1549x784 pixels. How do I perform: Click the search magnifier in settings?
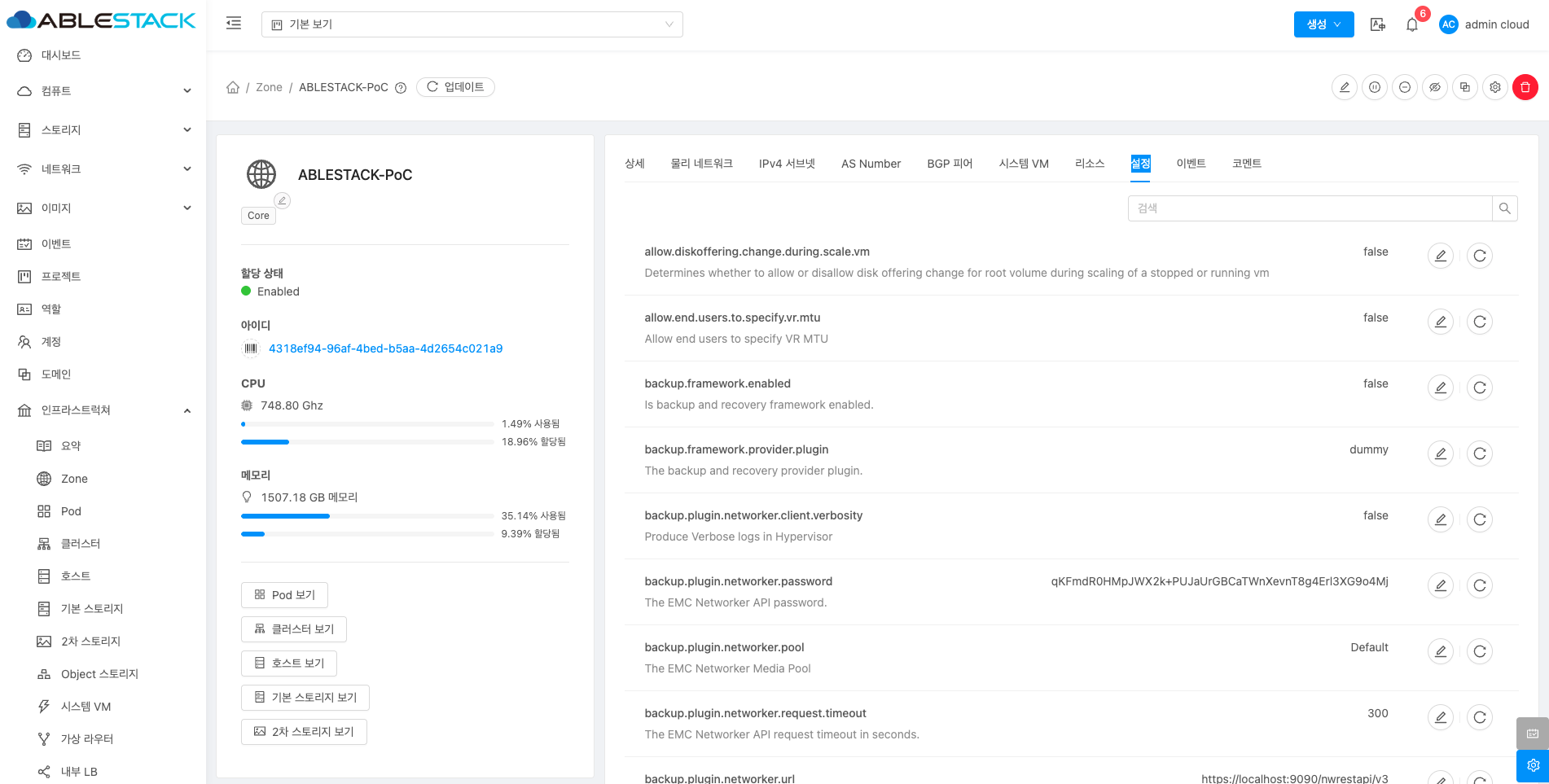pyautogui.click(x=1504, y=208)
